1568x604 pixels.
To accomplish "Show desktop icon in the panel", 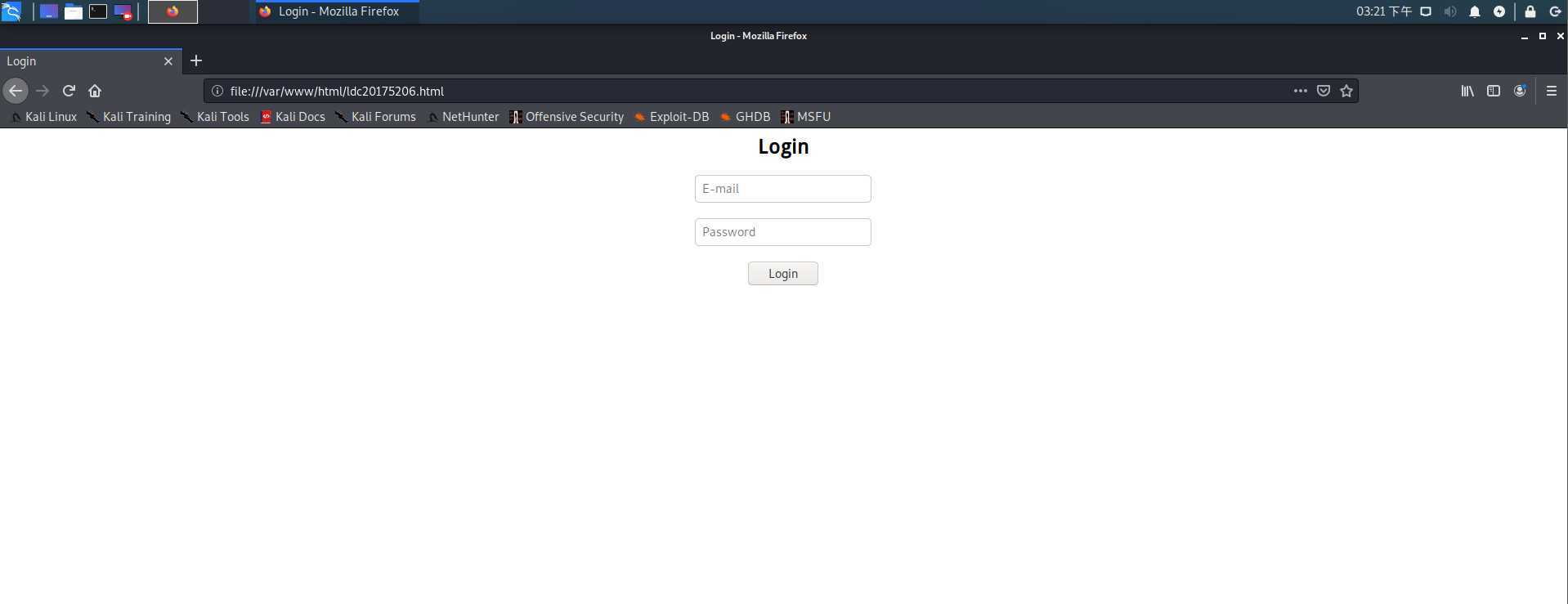I will 49,11.
